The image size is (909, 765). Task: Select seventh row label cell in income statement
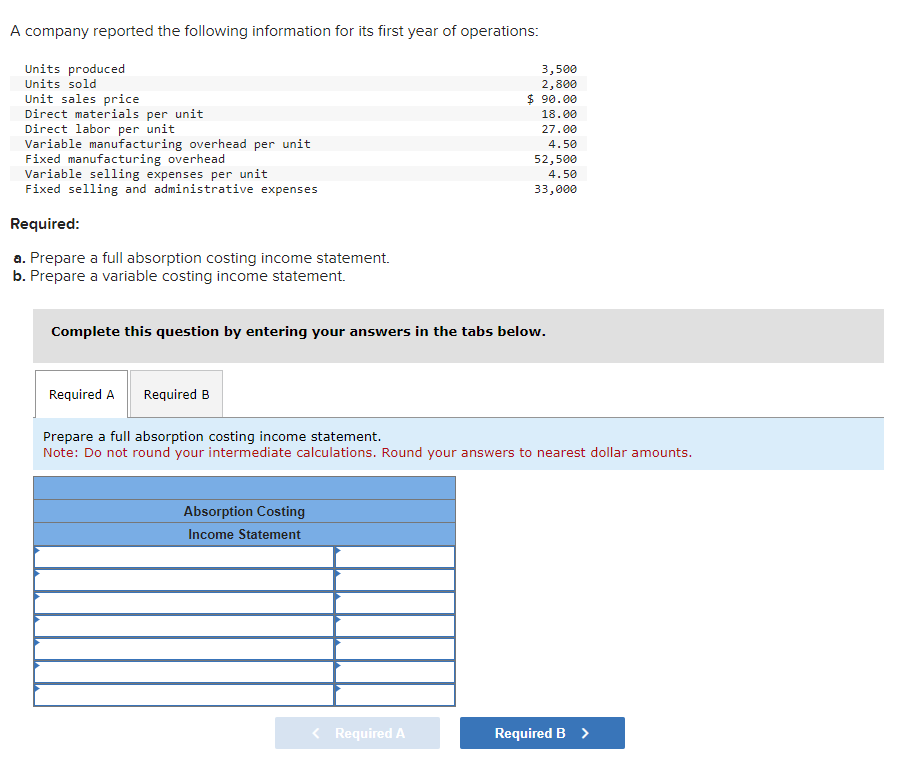pos(184,695)
